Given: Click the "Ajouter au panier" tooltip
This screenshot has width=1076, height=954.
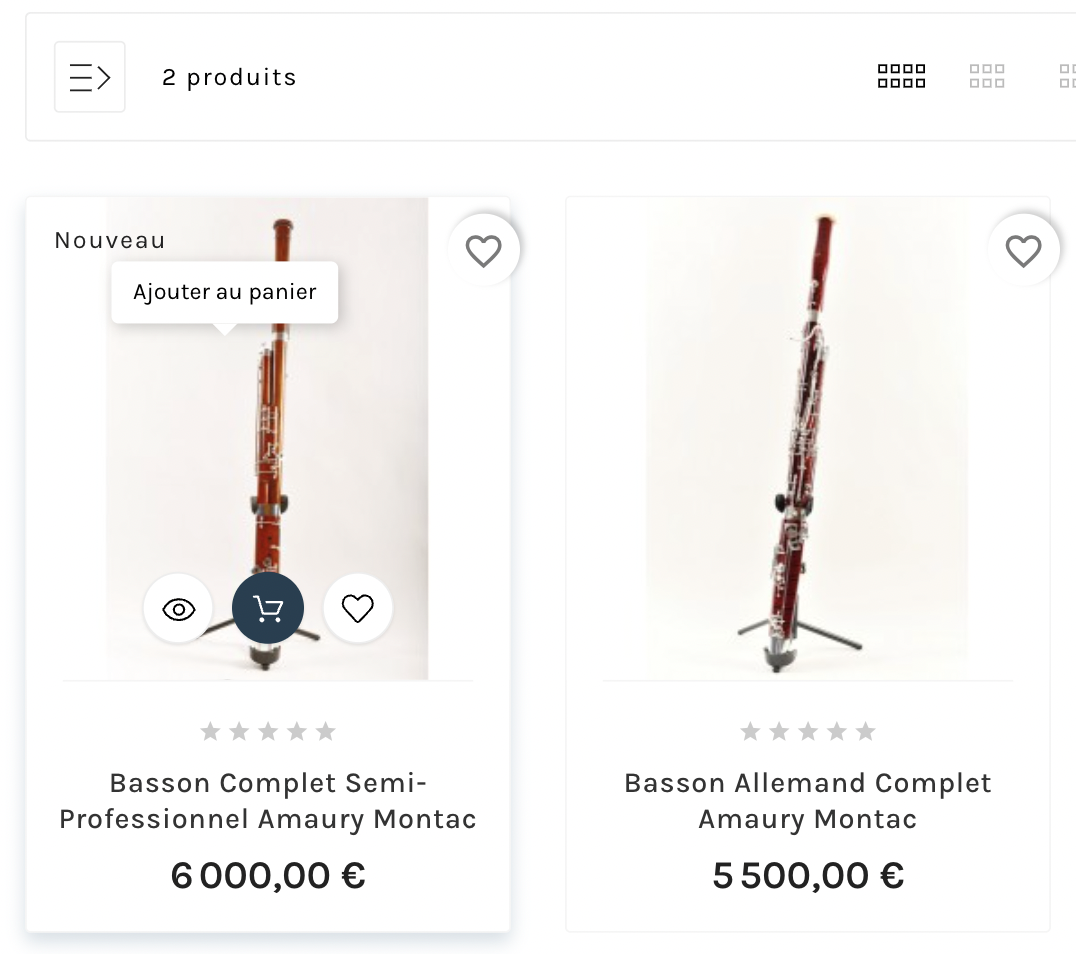Looking at the screenshot, I should [224, 292].
